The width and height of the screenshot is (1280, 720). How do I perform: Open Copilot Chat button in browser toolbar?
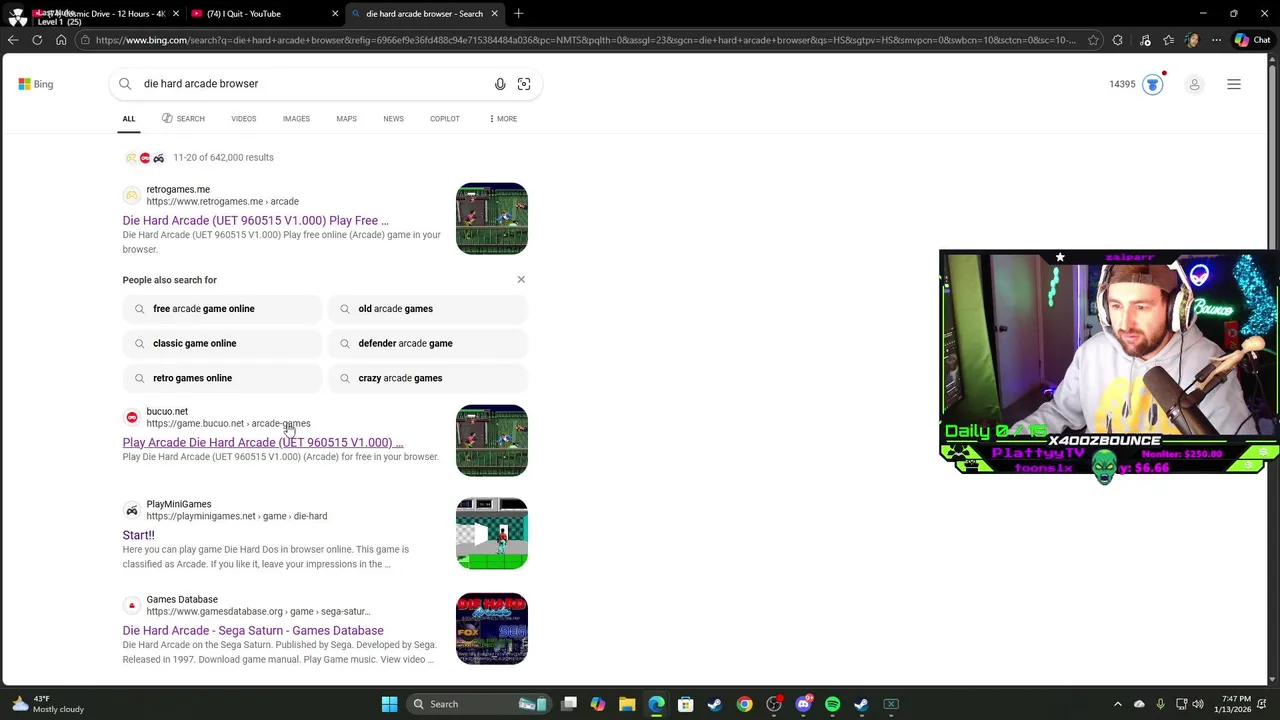point(1252,40)
